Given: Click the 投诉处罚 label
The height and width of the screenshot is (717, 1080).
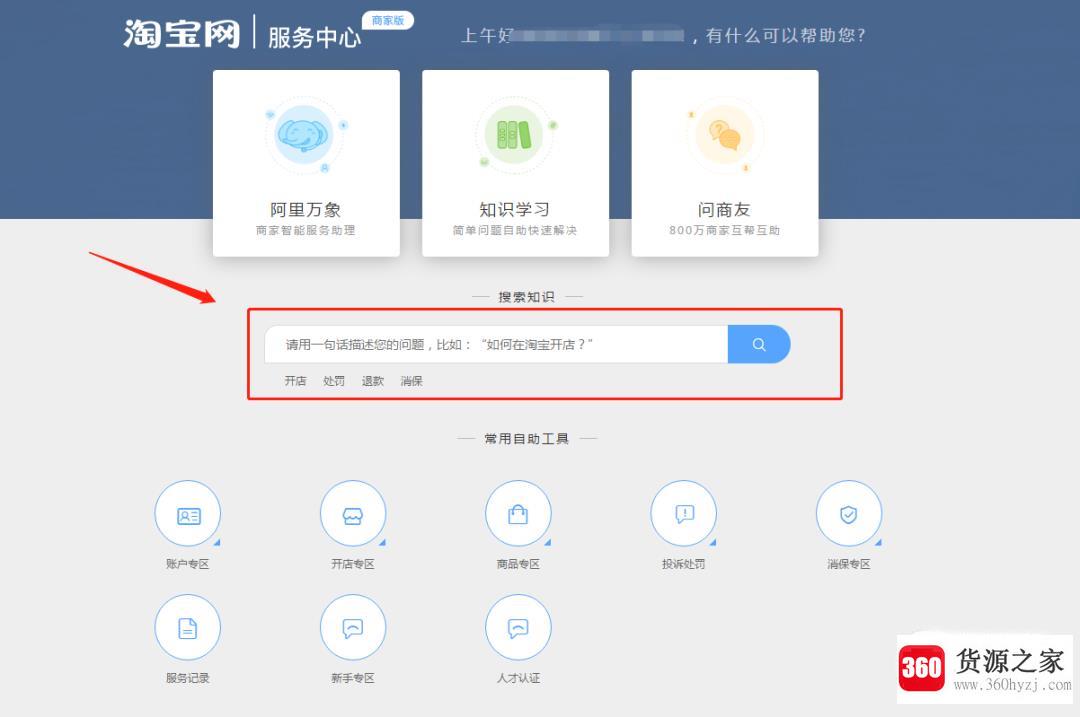Looking at the screenshot, I should click(x=683, y=564).
